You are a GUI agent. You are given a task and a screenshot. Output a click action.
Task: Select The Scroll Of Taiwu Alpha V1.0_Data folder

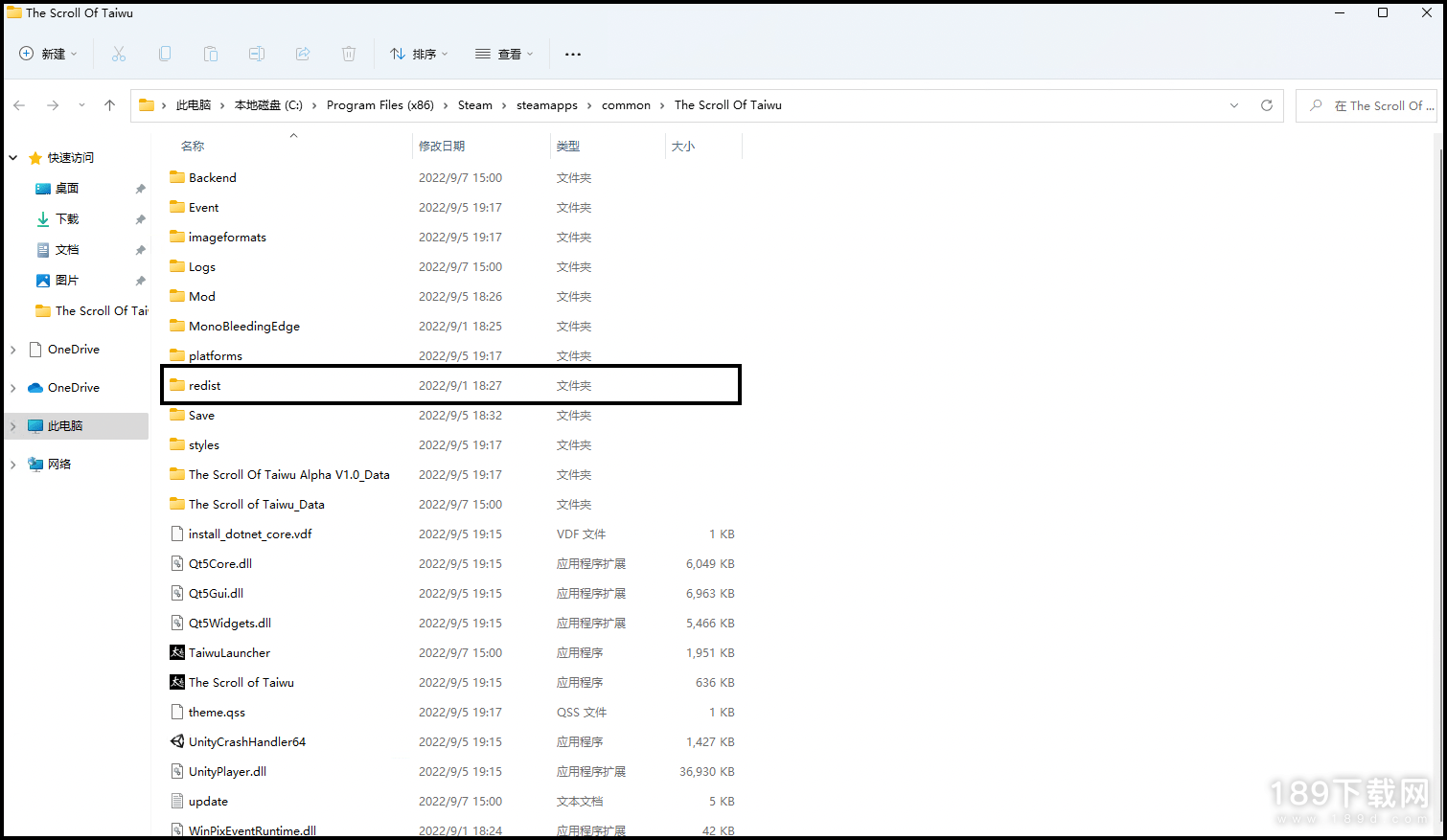tap(452, 474)
